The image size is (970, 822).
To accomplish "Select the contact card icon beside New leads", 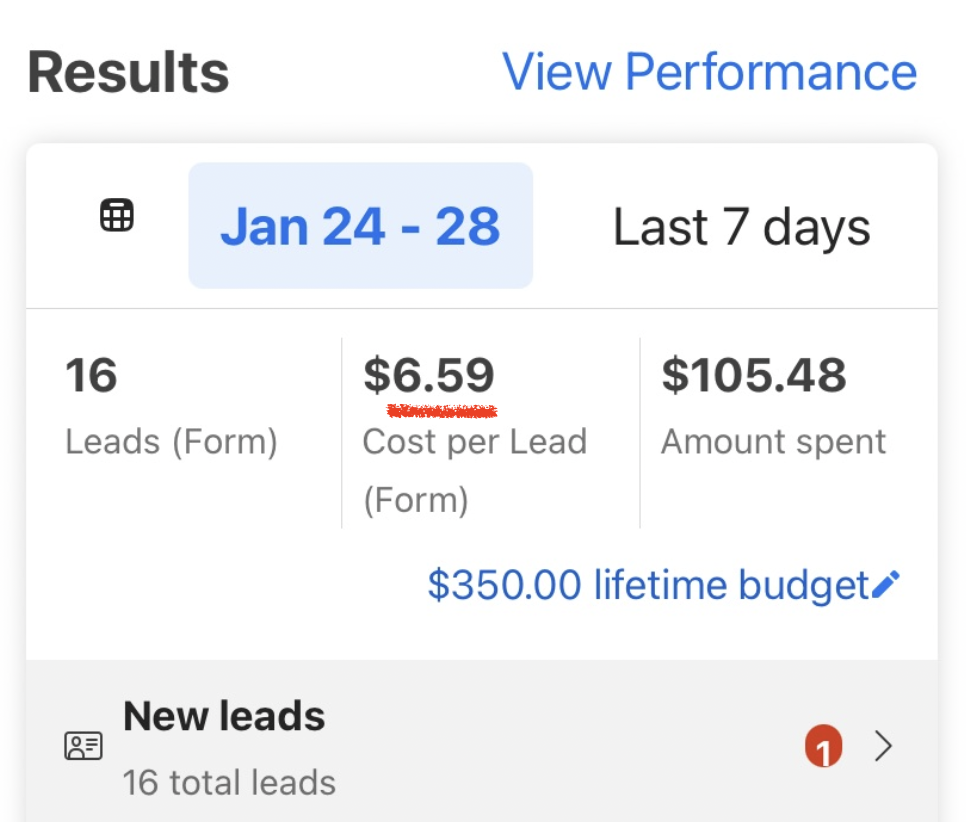I will 83,745.
